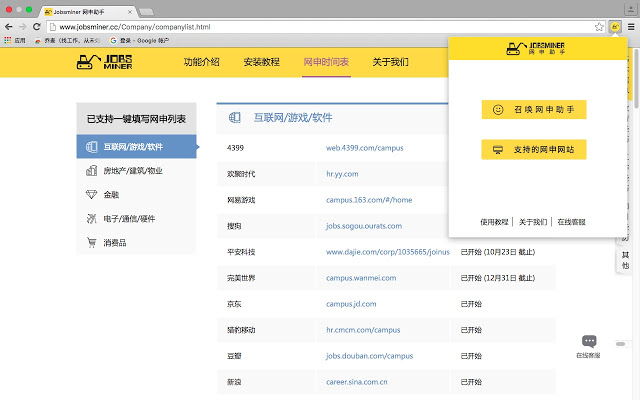Click the Jobsminer extension icon in toolbar
The height and width of the screenshot is (400, 640).
click(x=615, y=27)
